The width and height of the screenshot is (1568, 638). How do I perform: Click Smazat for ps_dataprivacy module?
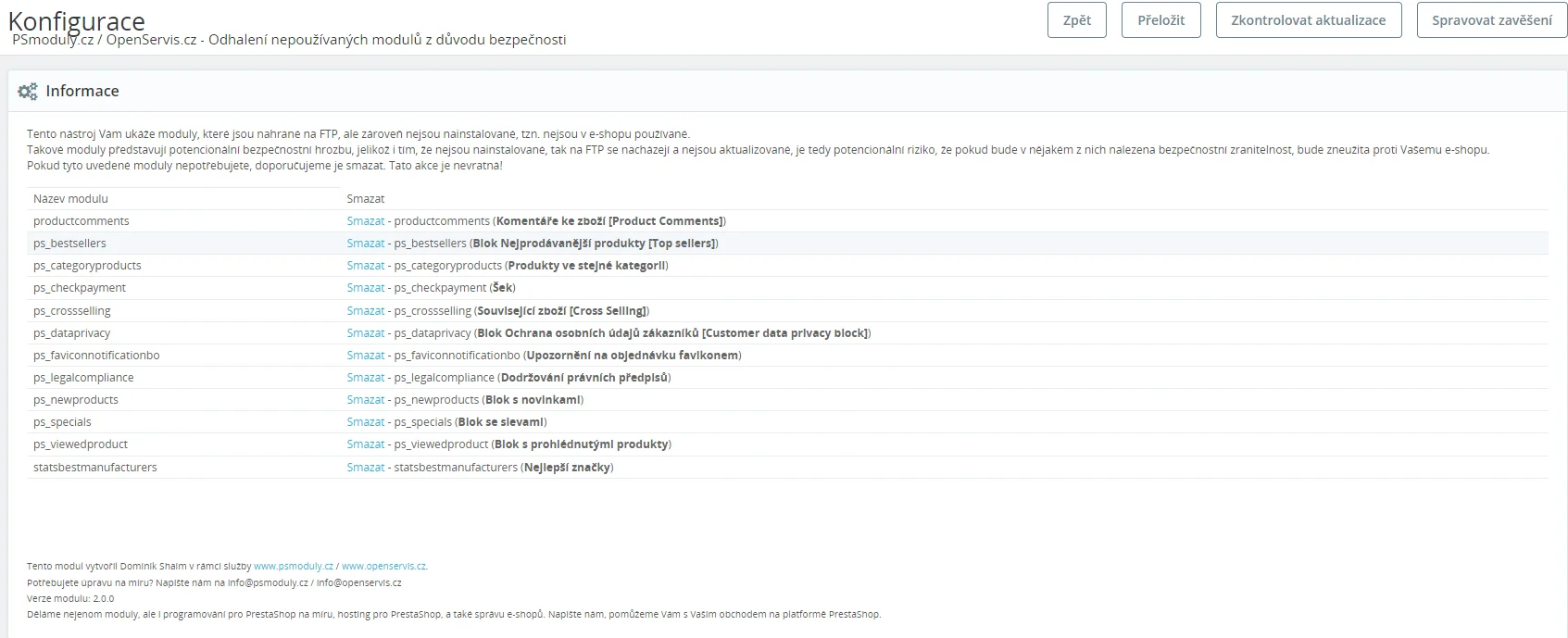point(365,333)
